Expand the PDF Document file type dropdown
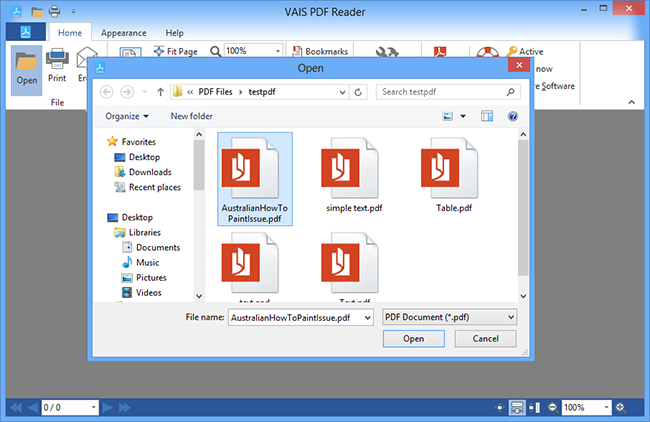 coord(449,317)
